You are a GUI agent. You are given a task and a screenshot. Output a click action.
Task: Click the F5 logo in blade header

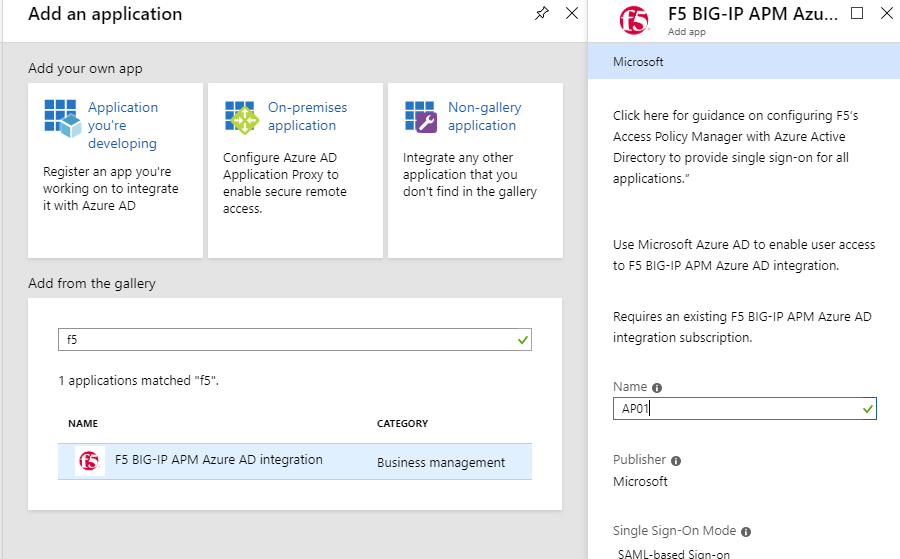click(634, 21)
